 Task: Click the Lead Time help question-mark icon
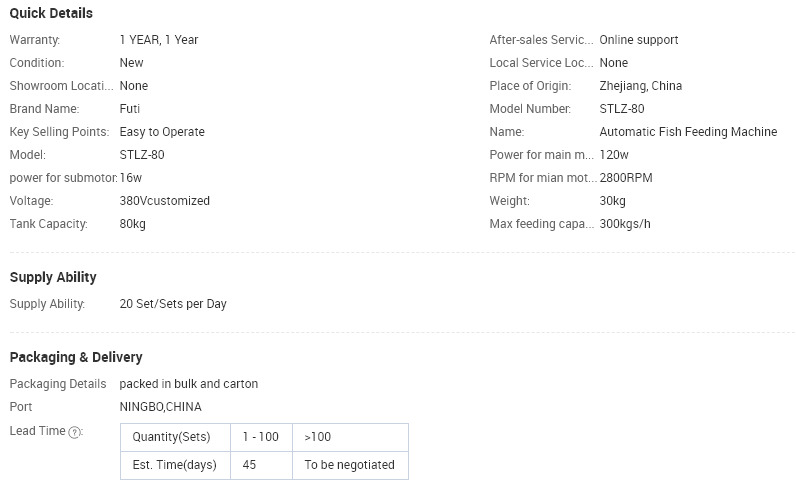pyautogui.click(x=74, y=432)
